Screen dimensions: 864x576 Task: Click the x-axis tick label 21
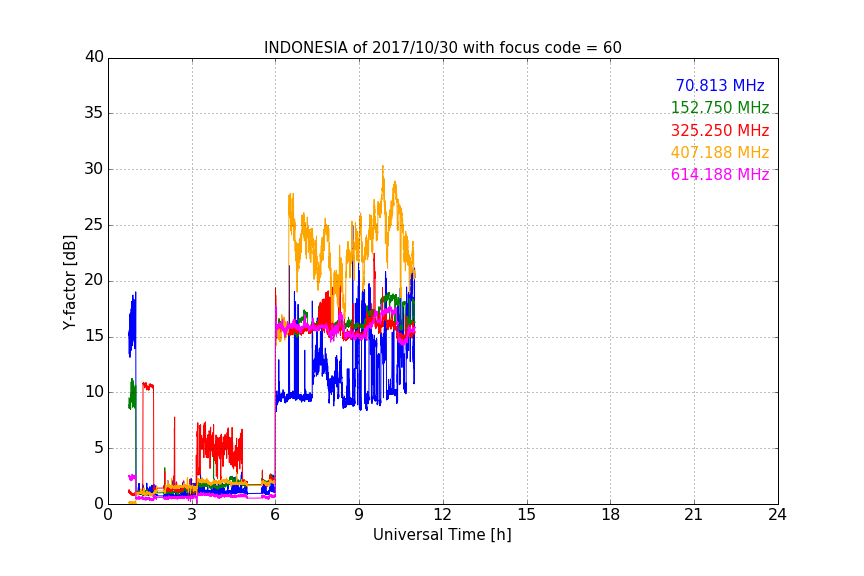694,515
